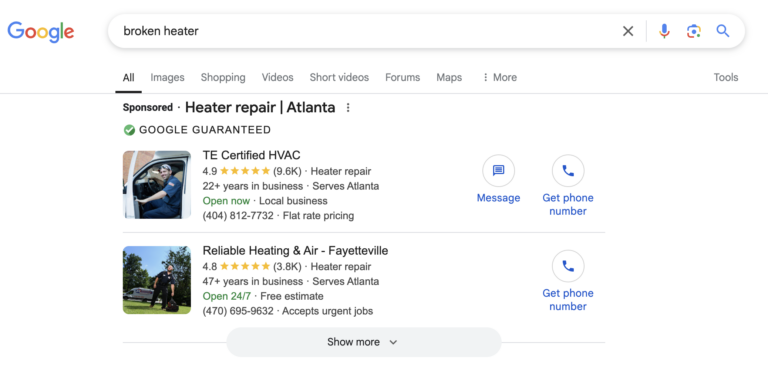Open Google Lens camera search icon

(694, 31)
